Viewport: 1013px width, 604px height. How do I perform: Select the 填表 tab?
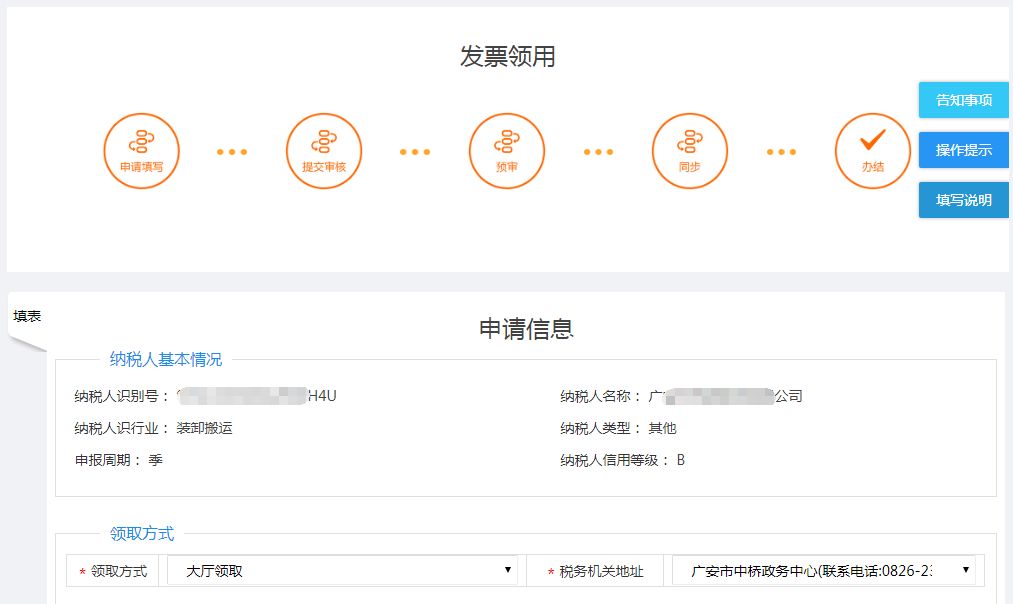coord(28,313)
